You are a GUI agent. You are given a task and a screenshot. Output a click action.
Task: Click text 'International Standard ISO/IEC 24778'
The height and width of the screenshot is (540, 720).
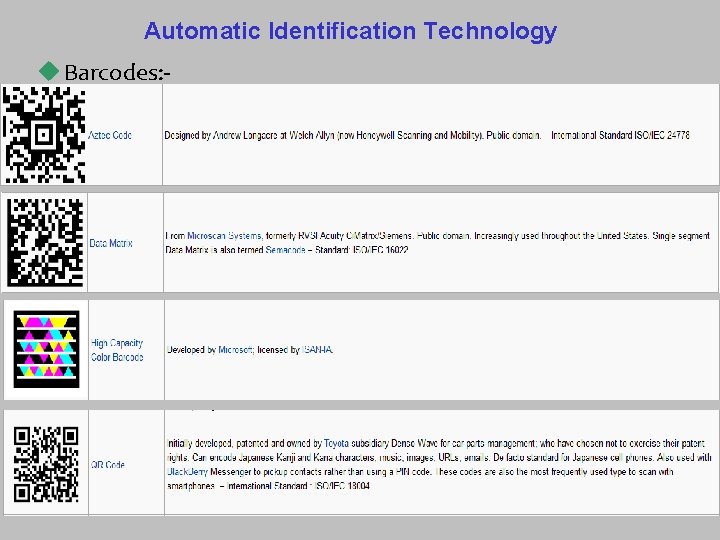click(620, 135)
